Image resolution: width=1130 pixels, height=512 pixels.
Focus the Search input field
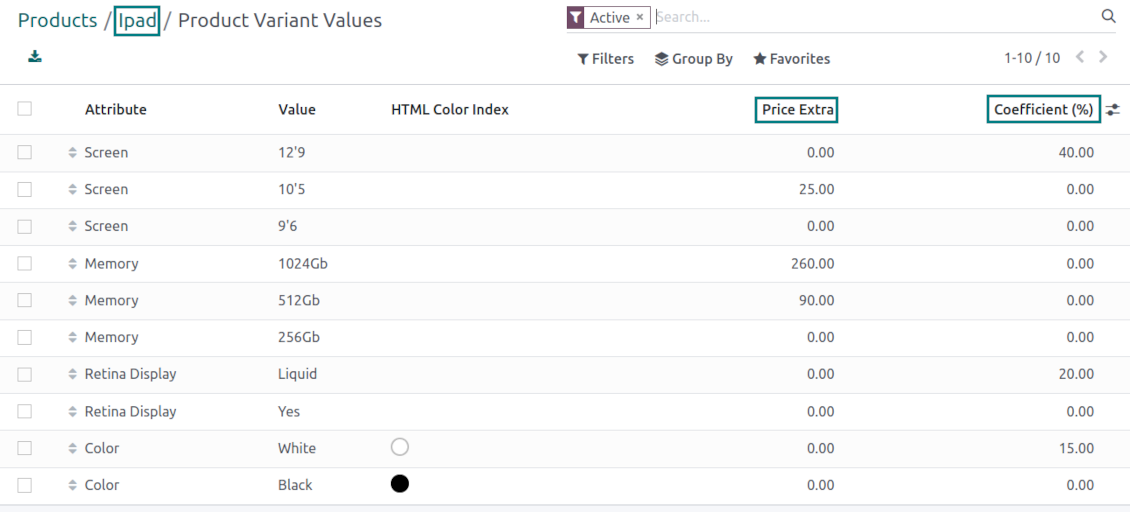pos(876,17)
